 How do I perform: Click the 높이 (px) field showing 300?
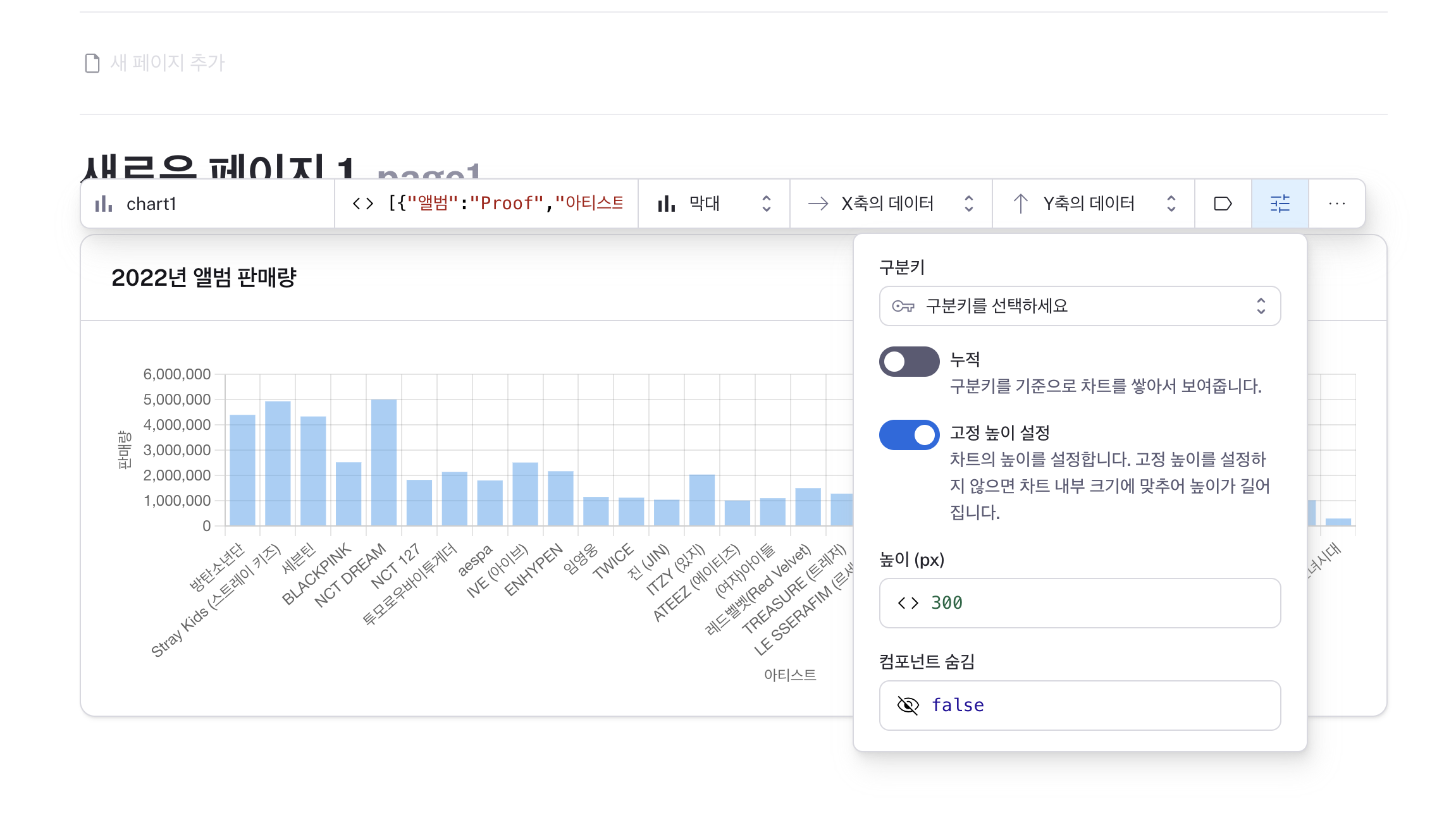(x=1080, y=603)
